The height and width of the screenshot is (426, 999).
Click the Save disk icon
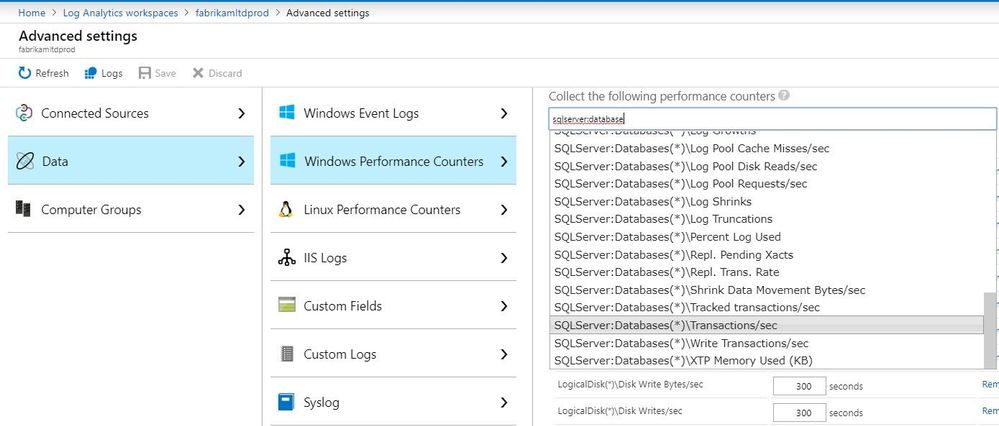point(145,73)
